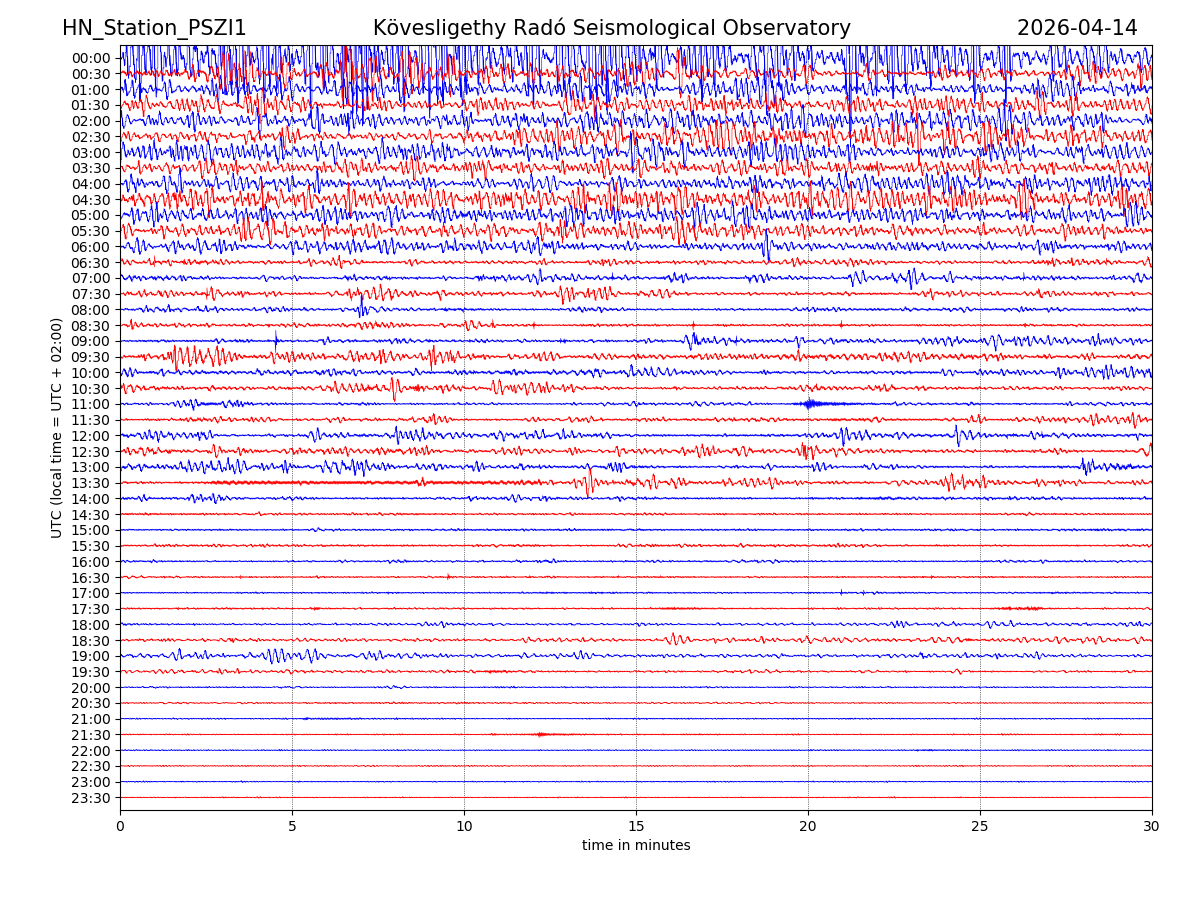Select the 00:00 time row label
This screenshot has width=1200, height=900.
(x=90, y=58)
